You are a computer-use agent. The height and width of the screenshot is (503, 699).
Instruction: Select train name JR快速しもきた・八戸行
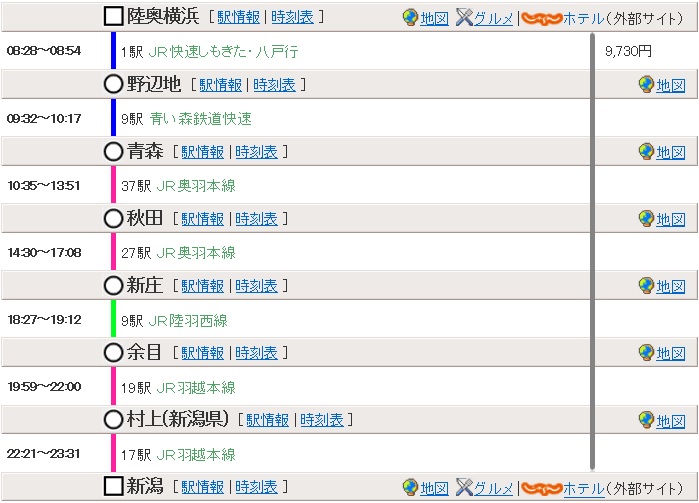(223, 52)
